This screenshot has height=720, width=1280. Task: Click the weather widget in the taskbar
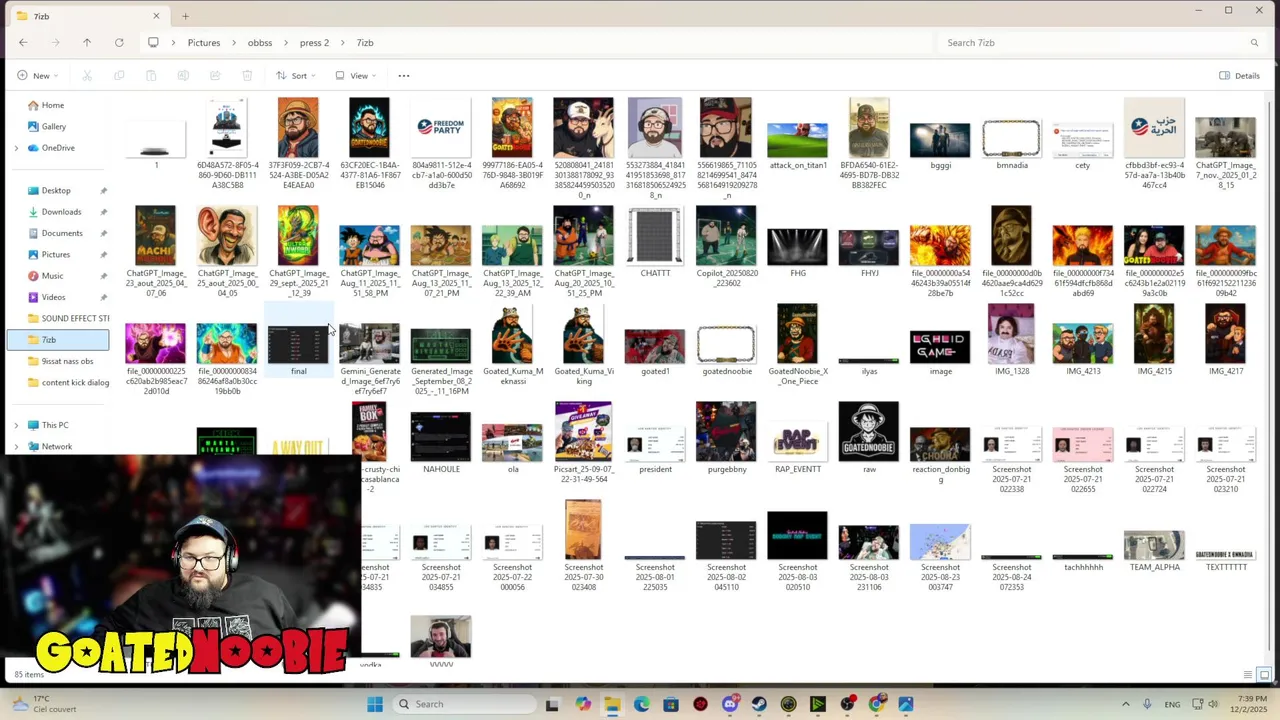coord(45,704)
